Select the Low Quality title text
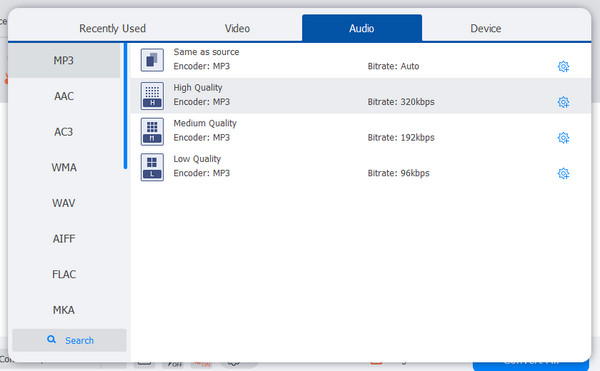 tap(197, 159)
